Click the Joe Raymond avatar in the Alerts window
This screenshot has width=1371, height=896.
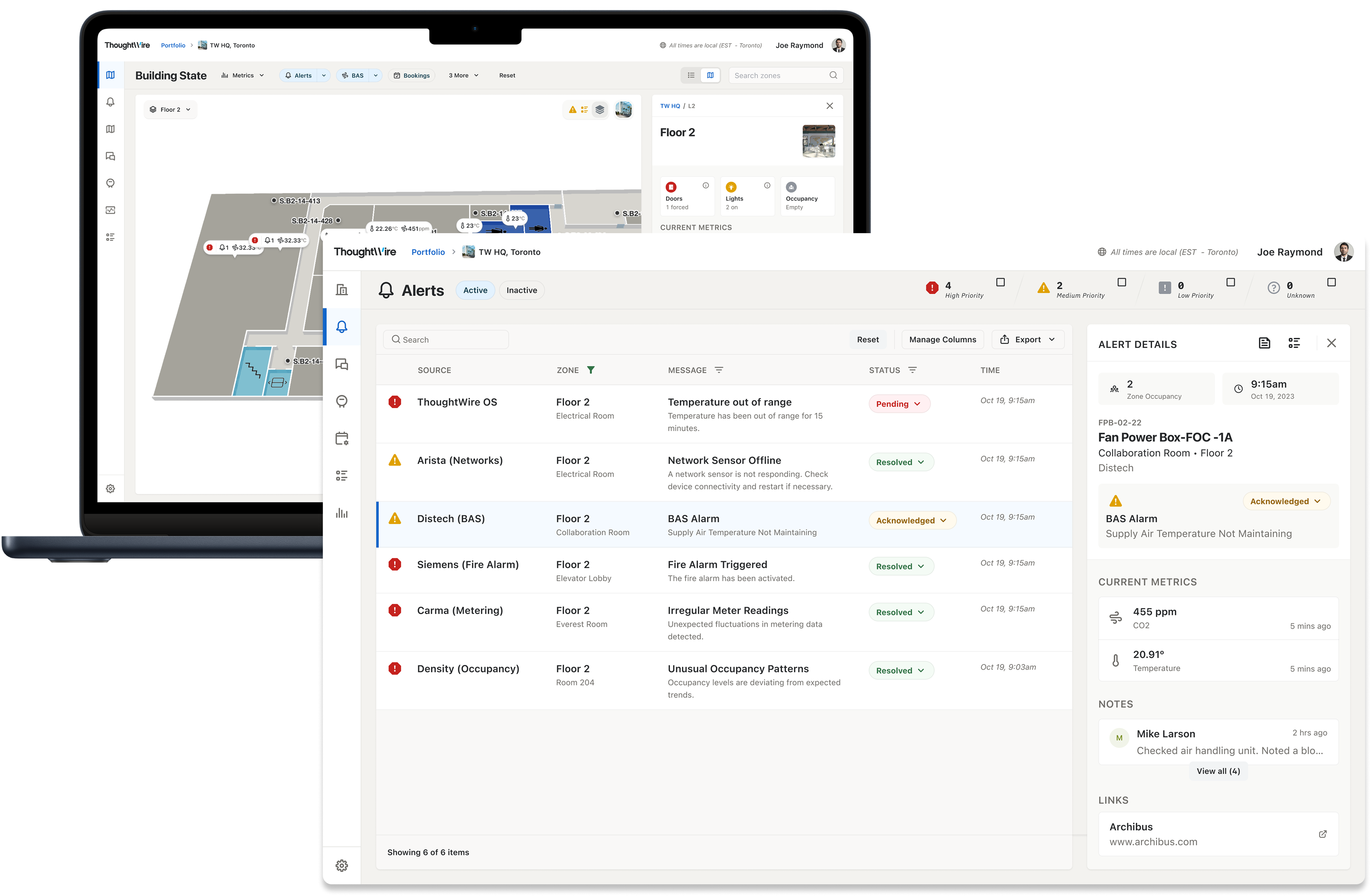pos(1343,251)
